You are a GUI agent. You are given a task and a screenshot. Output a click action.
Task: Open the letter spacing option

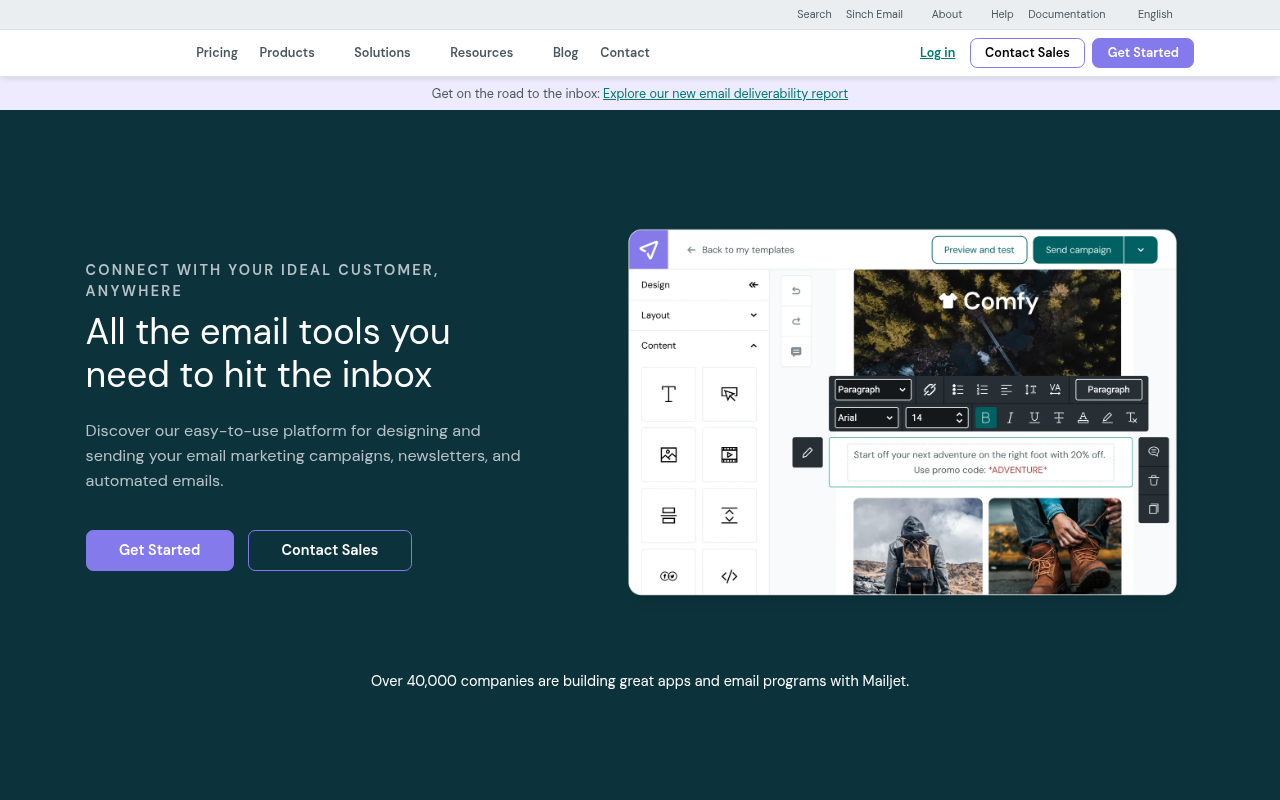point(1055,390)
